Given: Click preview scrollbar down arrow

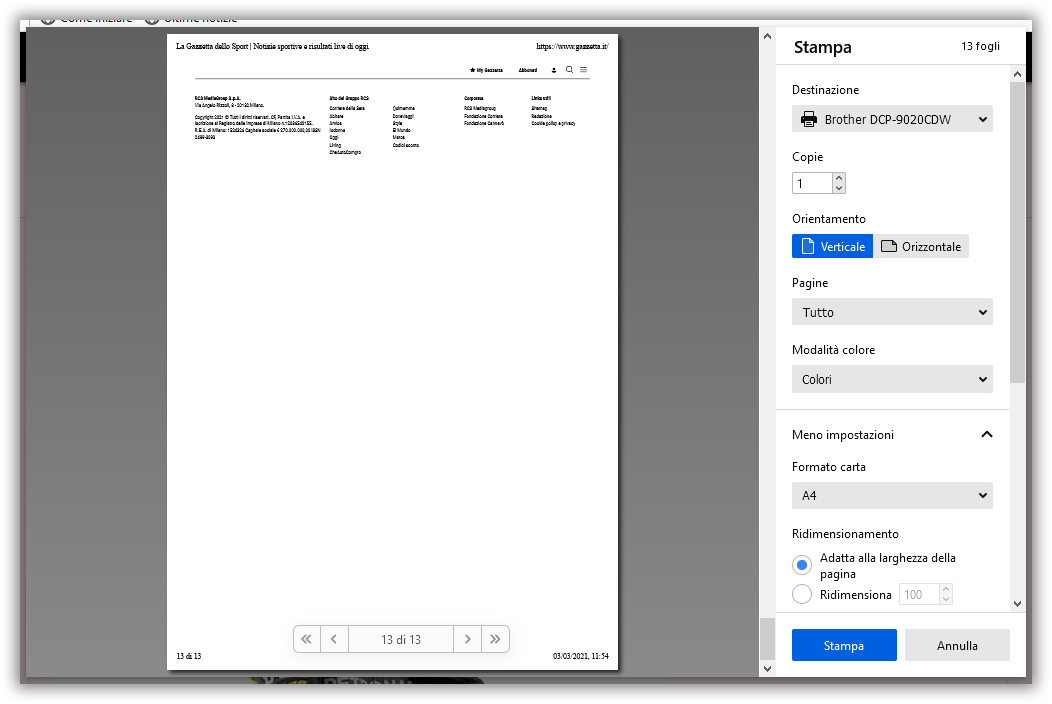Looking at the screenshot, I should tap(768, 668).
